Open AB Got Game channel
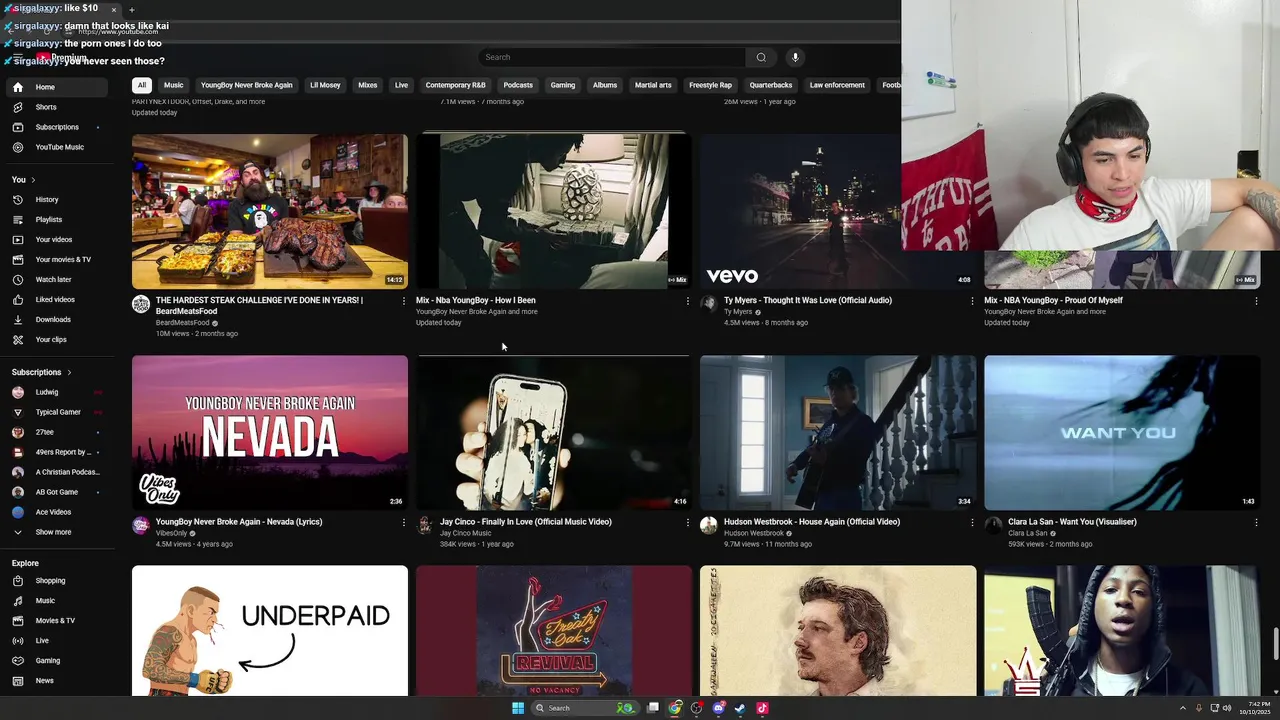 click(x=56, y=492)
